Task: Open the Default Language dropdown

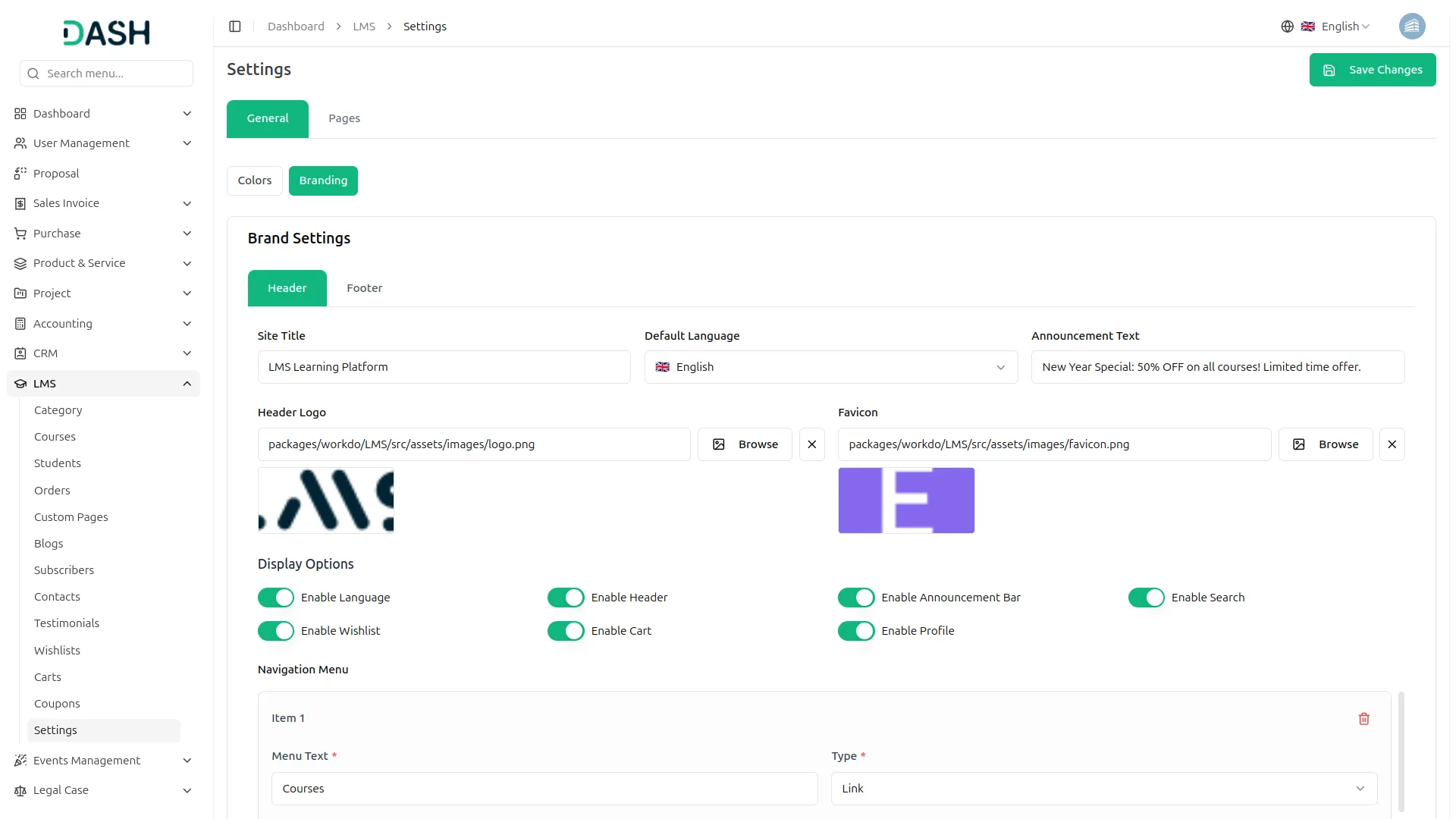Action: 830,367
